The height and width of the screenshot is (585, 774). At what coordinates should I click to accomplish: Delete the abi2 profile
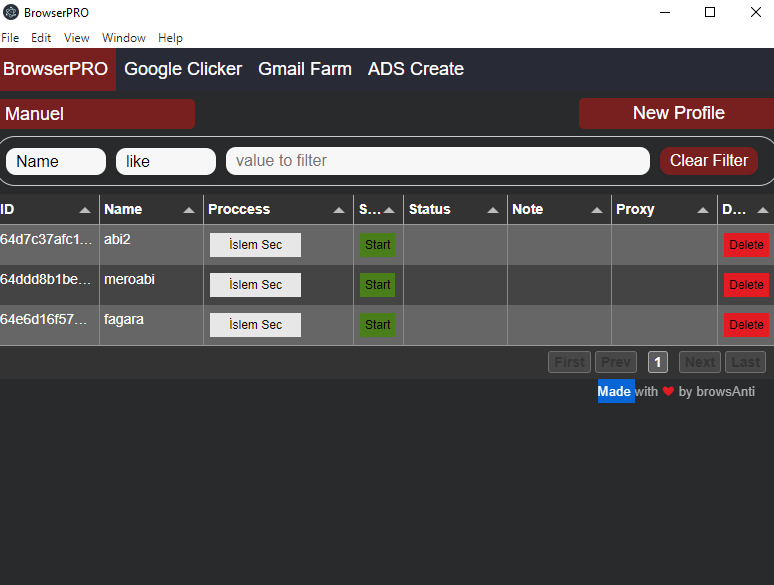tap(746, 245)
